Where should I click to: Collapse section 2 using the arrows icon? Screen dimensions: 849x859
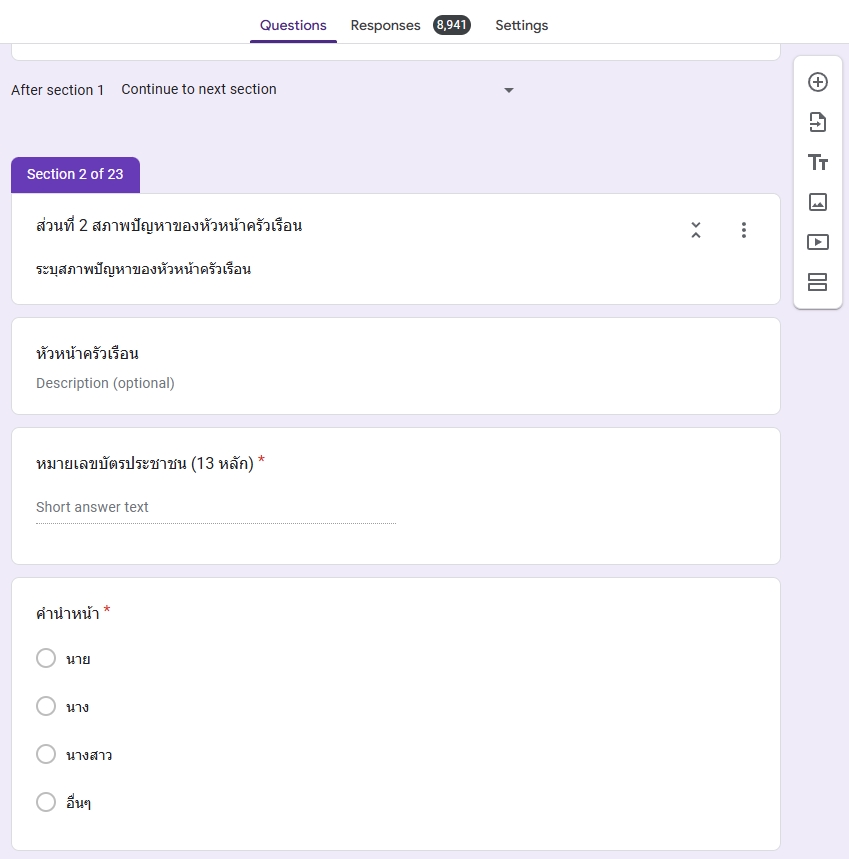(696, 230)
